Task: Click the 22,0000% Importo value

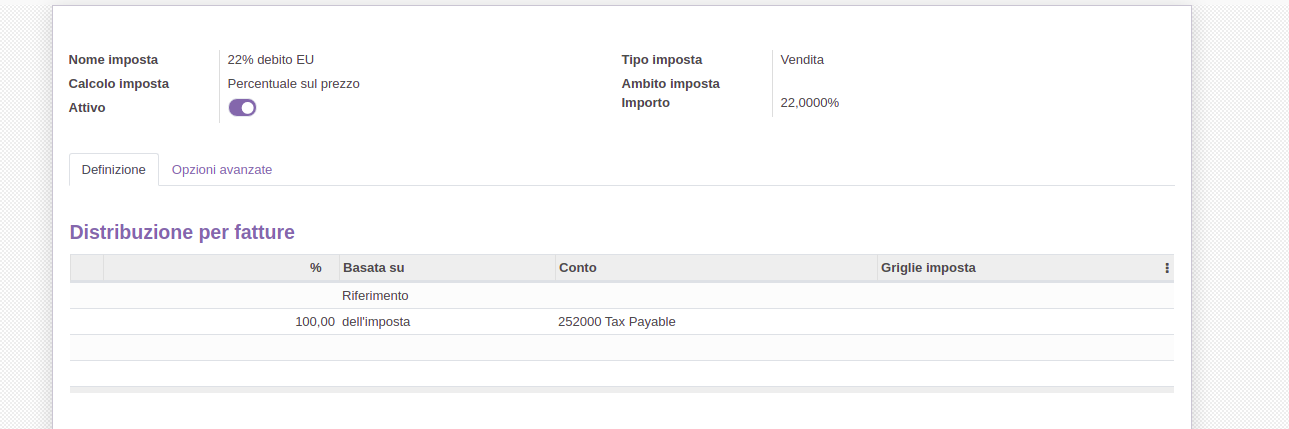Action: [x=810, y=103]
